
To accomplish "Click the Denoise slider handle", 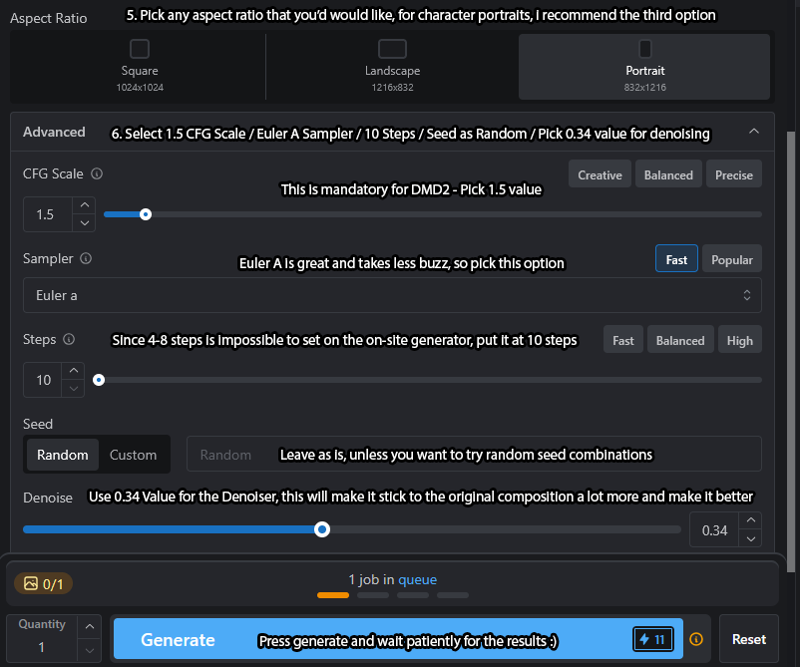I will [x=322, y=530].
